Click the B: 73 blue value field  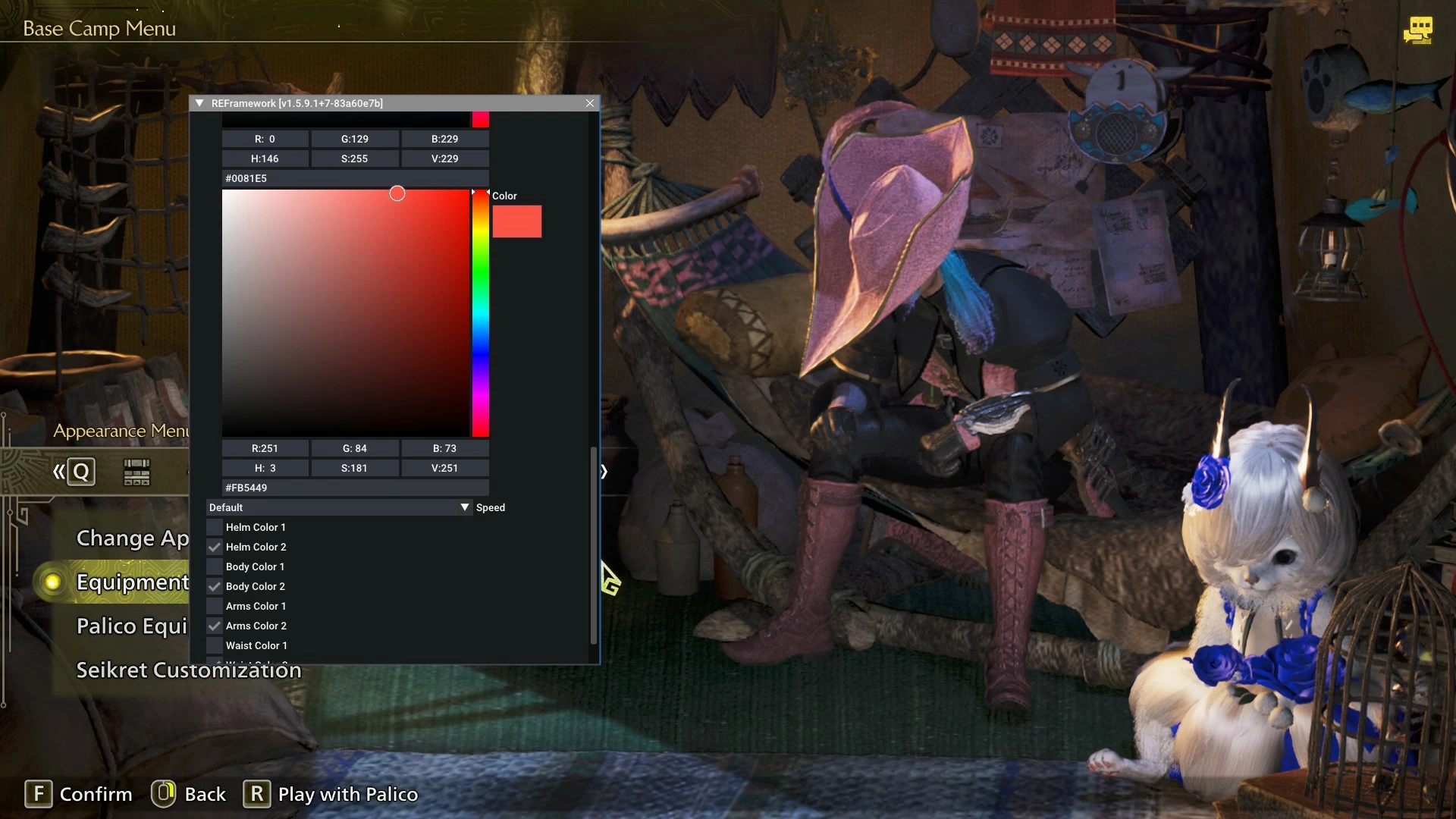[445, 448]
